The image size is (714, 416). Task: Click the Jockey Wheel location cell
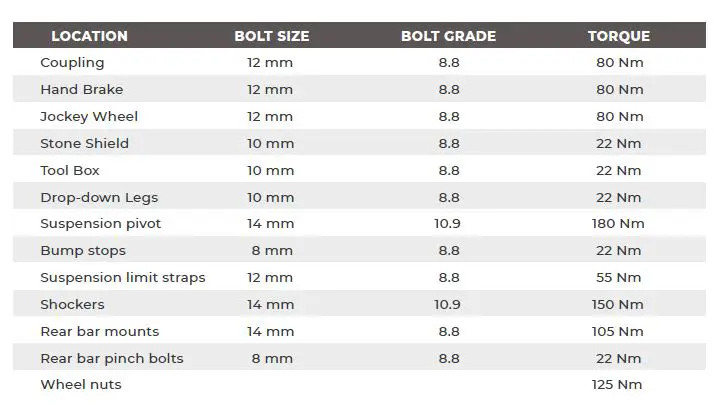tap(89, 116)
